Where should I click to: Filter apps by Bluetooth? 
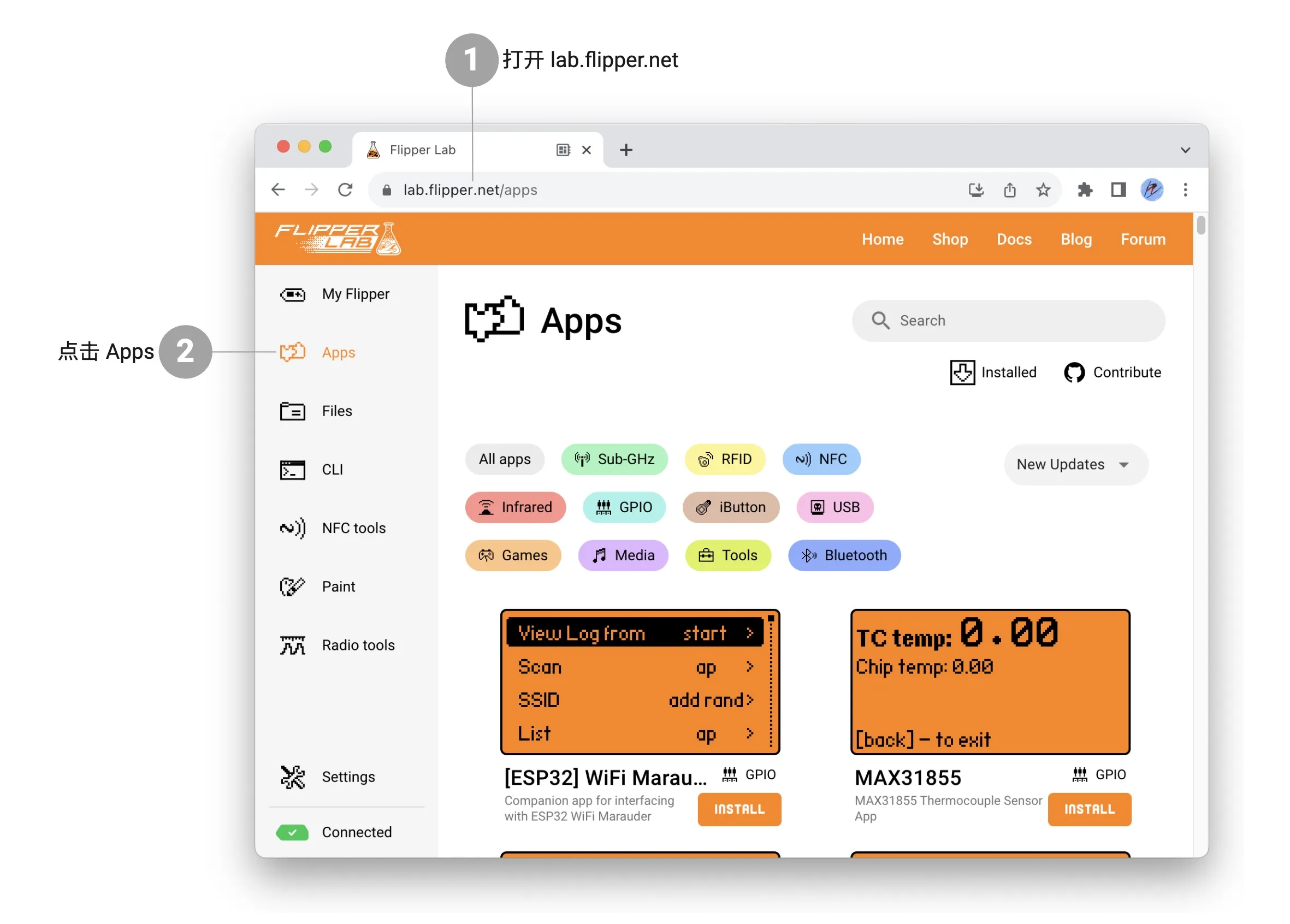point(844,555)
